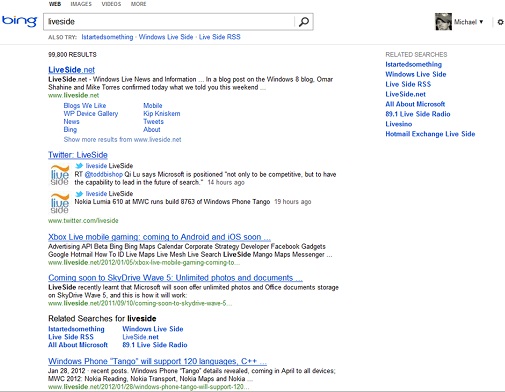Click Istartedsomething in the bottom Related Searches

click(x=76, y=329)
